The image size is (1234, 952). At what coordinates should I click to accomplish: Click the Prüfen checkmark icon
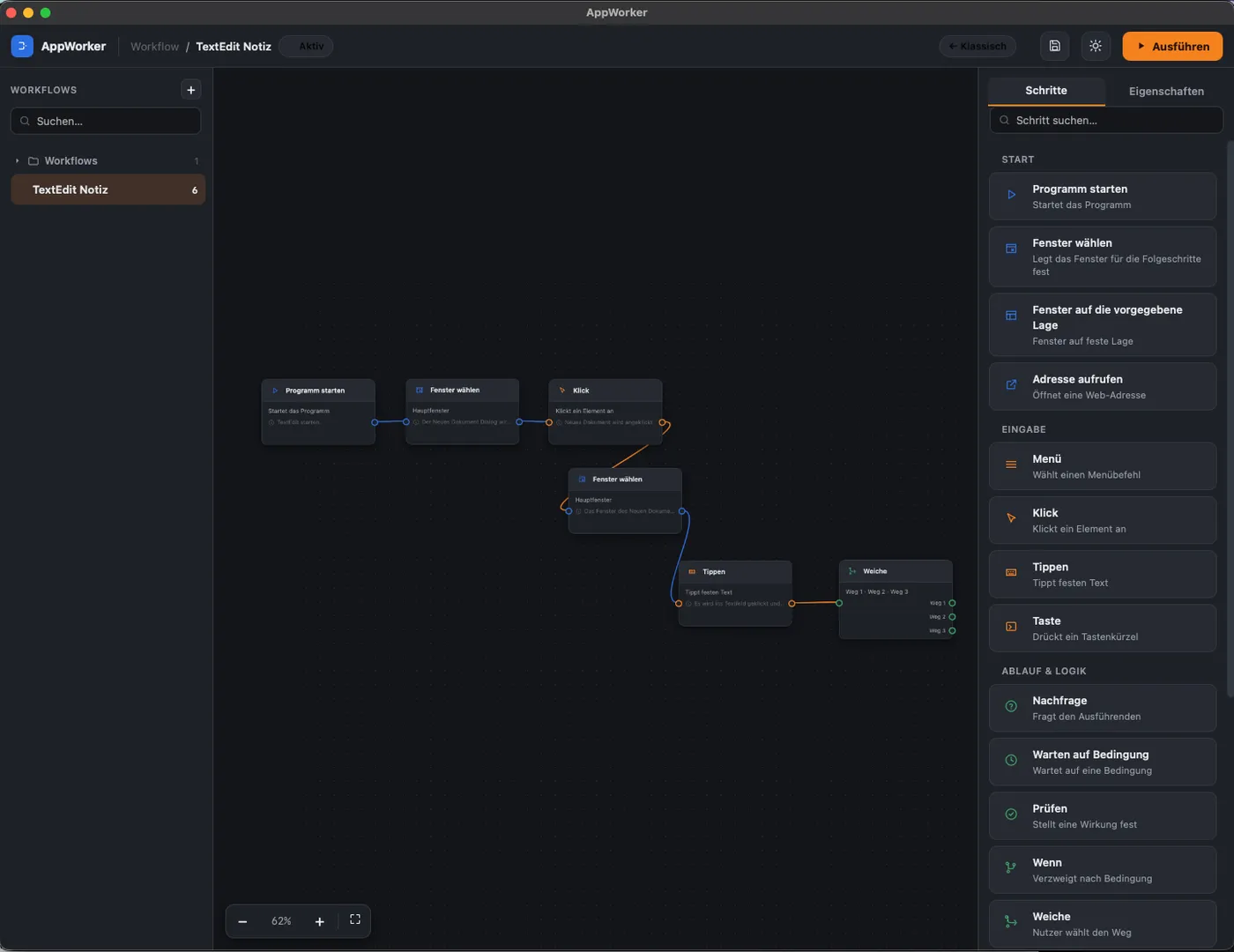pos(1011,814)
